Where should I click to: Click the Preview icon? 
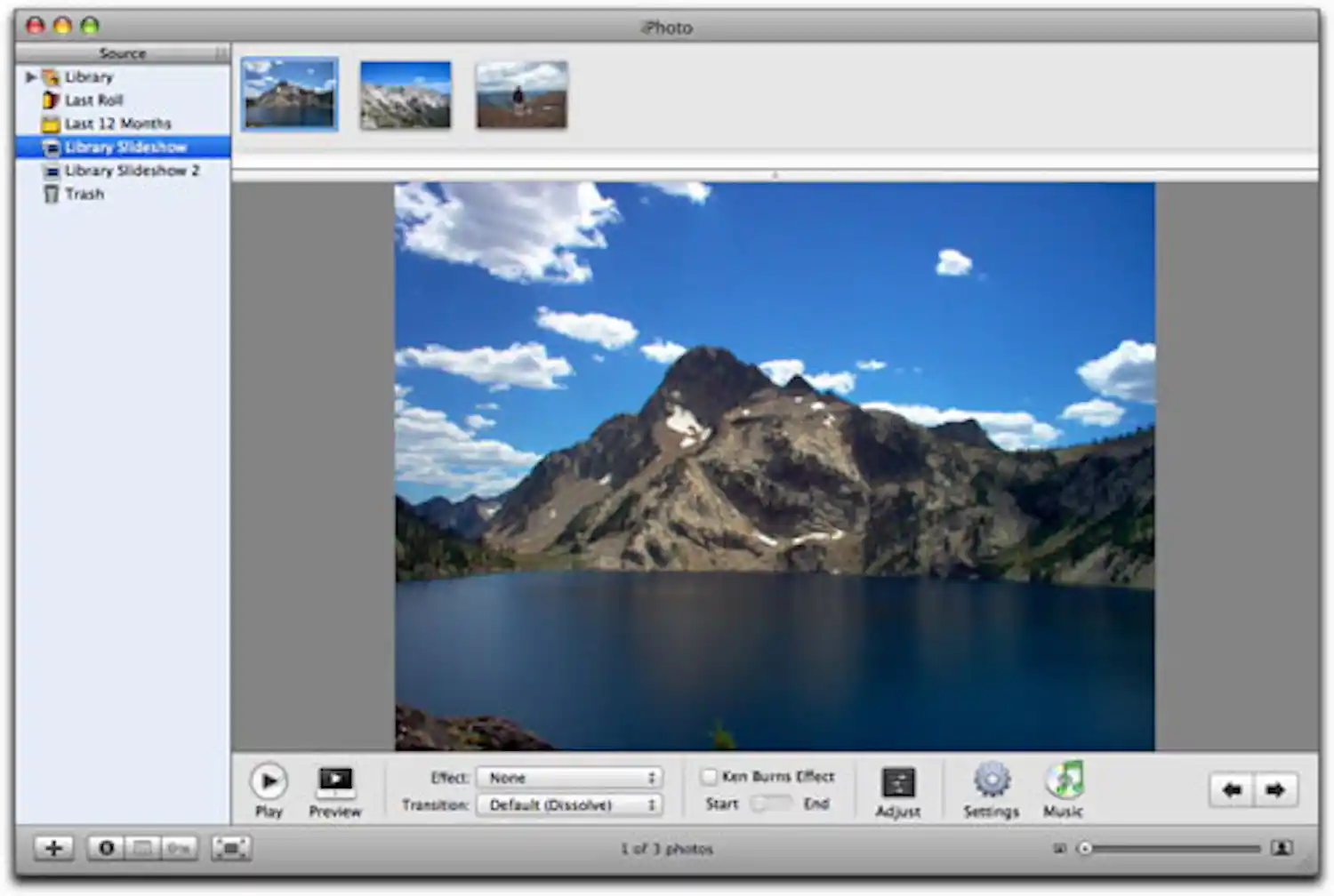(335, 782)
